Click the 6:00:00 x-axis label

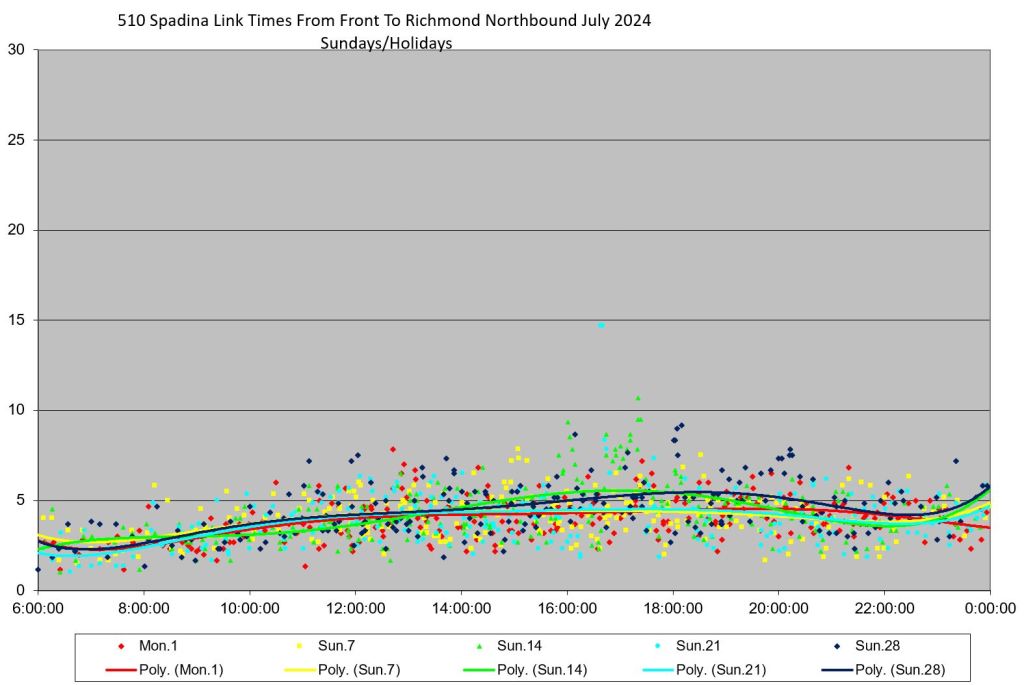point(38,607)
